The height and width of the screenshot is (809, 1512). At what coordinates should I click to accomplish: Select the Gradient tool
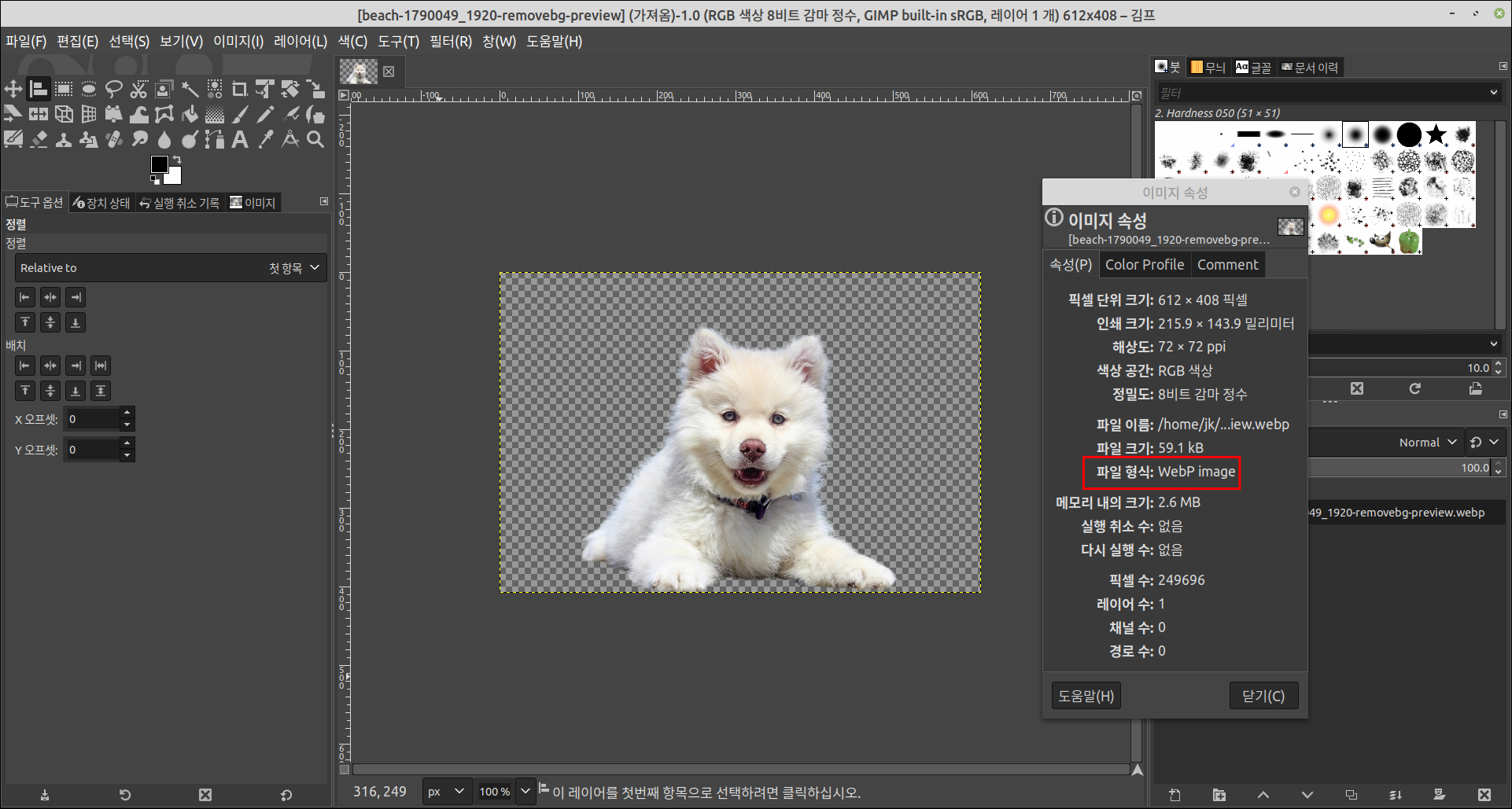coord(215,114)
